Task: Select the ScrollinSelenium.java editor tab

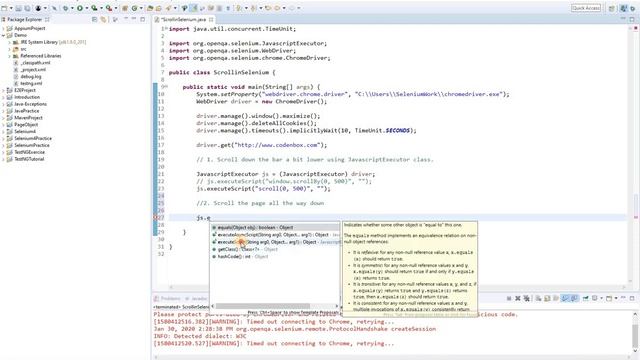Action: click(x=184, y=19)
